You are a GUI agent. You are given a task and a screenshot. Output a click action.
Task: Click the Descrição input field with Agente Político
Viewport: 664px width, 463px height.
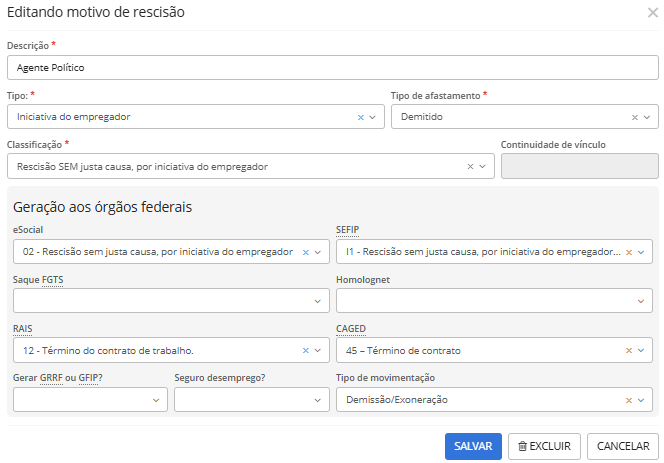[332, 67]
